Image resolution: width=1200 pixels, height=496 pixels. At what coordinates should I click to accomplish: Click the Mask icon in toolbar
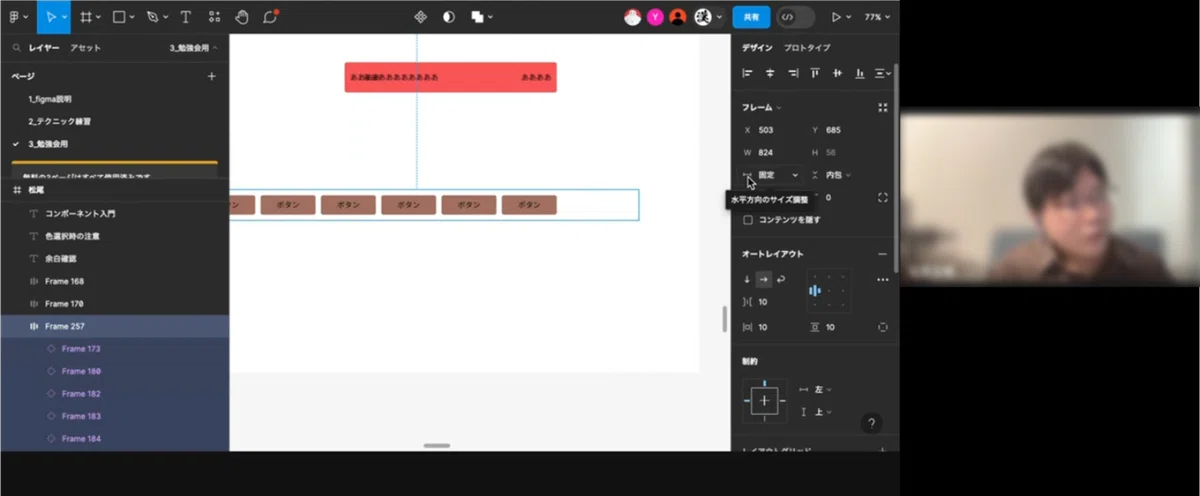449,17
